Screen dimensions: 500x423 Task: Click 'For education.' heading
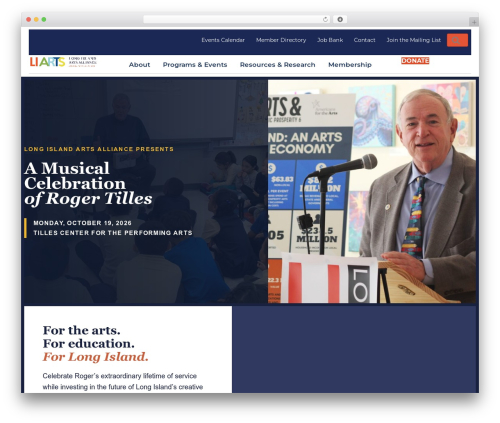(89, 344)
